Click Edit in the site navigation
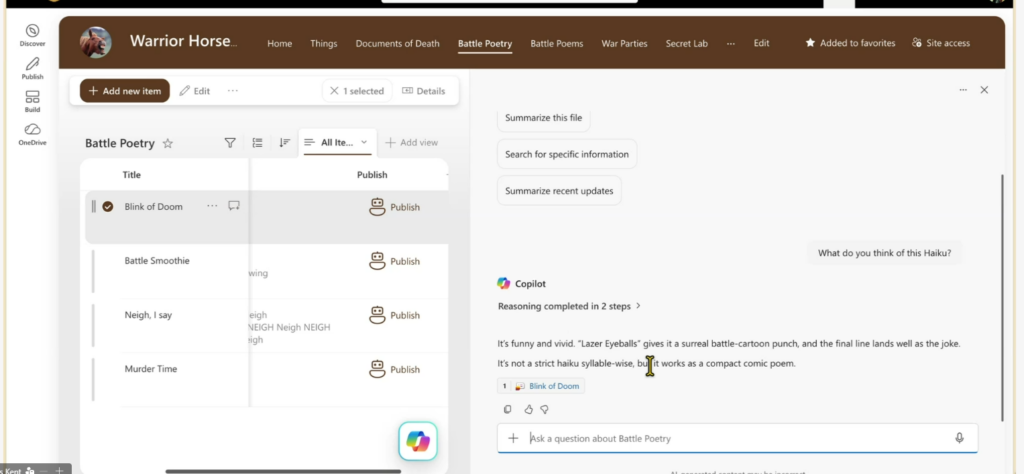This screenshot has width=1024, height=474. [761, 43]
